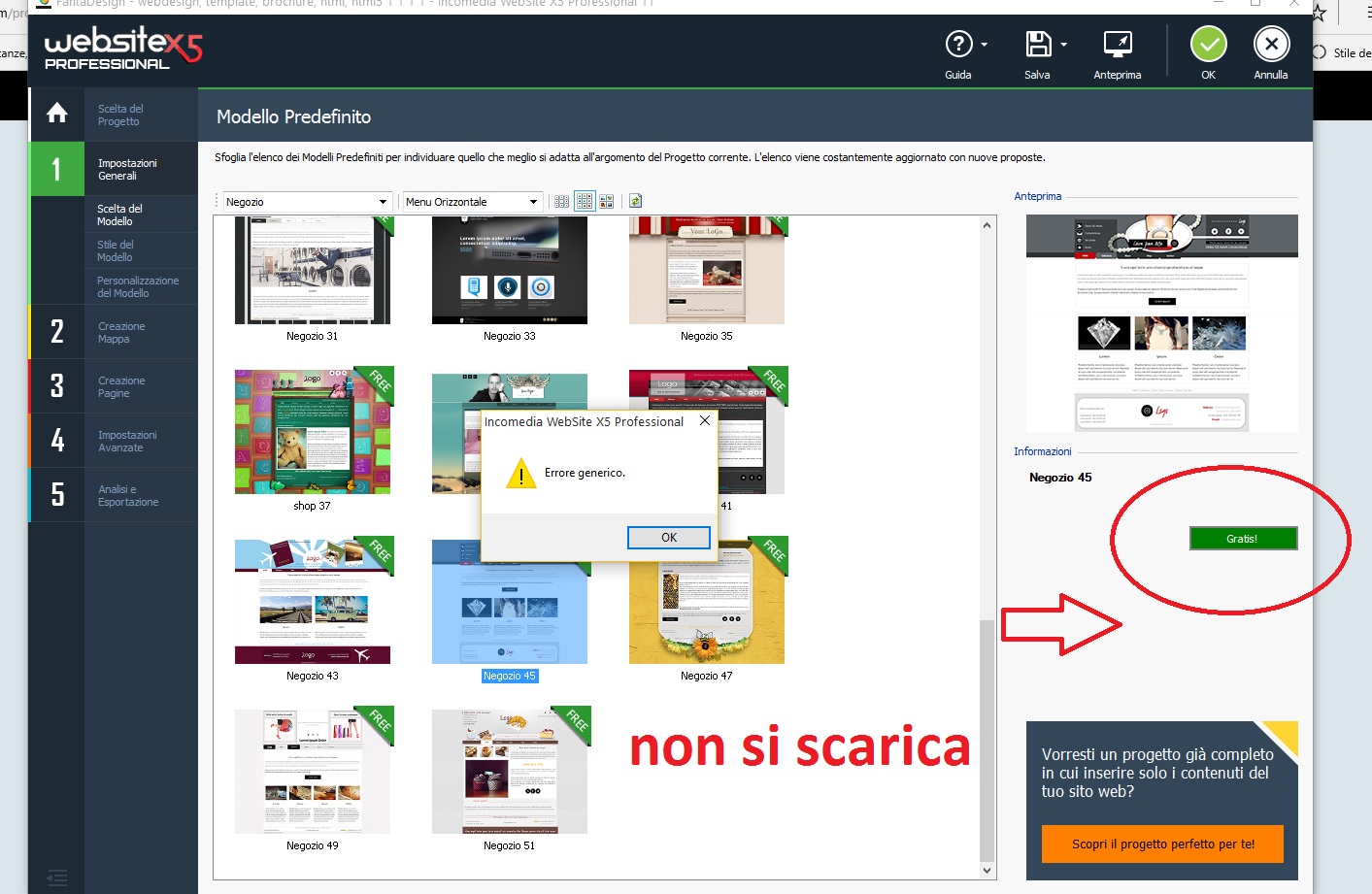1372x894 pixels.
Task: Click the warning triangle icon in dialog
Action: [x=521, y=473]
